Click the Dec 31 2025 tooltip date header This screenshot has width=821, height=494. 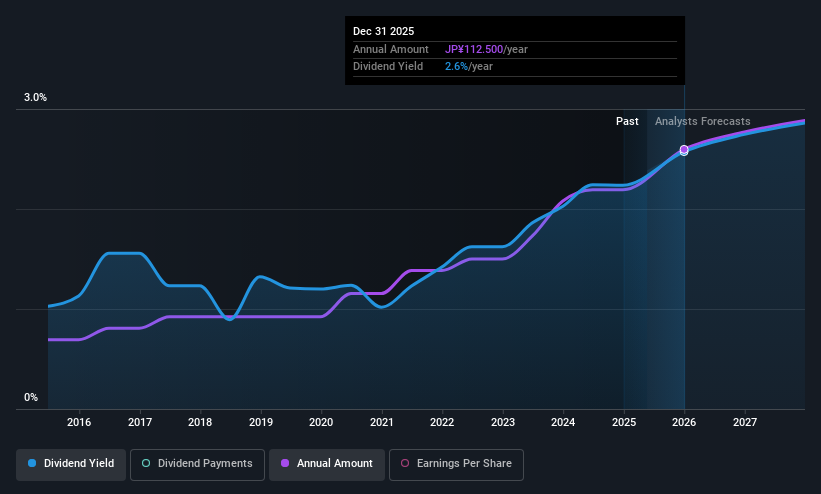coord(383,31)
